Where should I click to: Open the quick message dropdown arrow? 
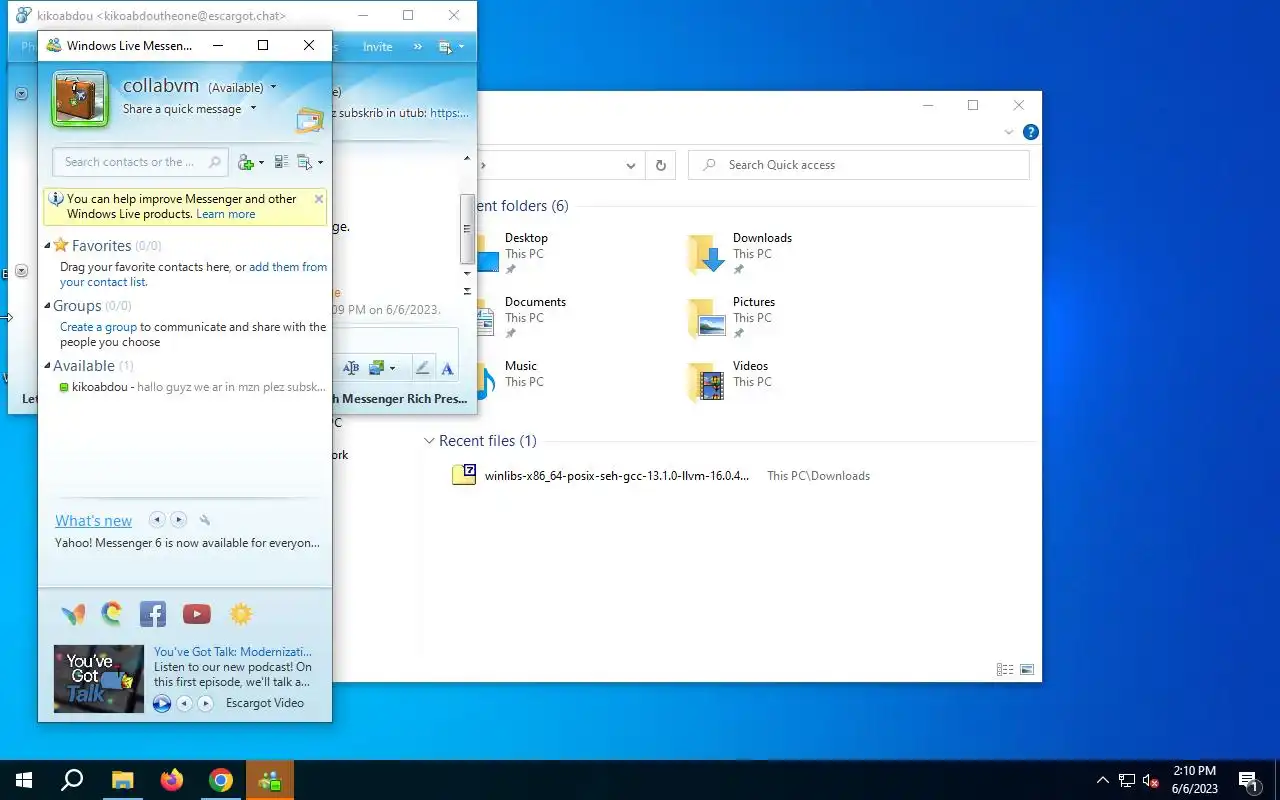[x=253, y=109]
